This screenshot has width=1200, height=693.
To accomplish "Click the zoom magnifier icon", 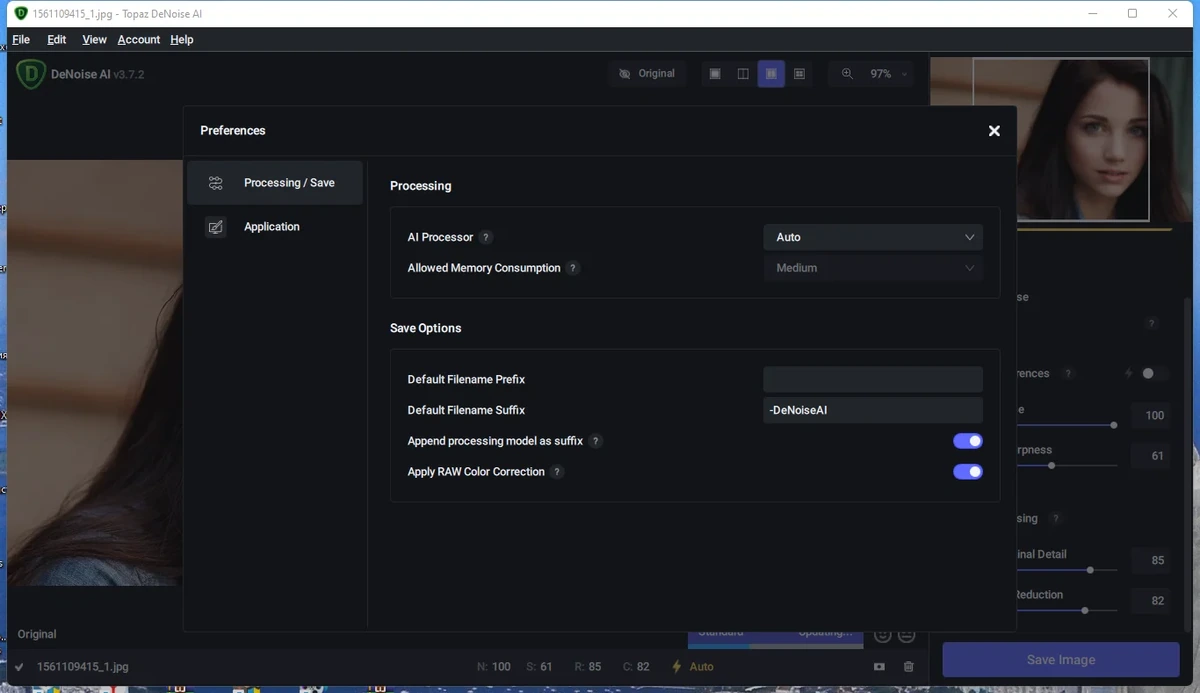I will [x=847, y=74].
